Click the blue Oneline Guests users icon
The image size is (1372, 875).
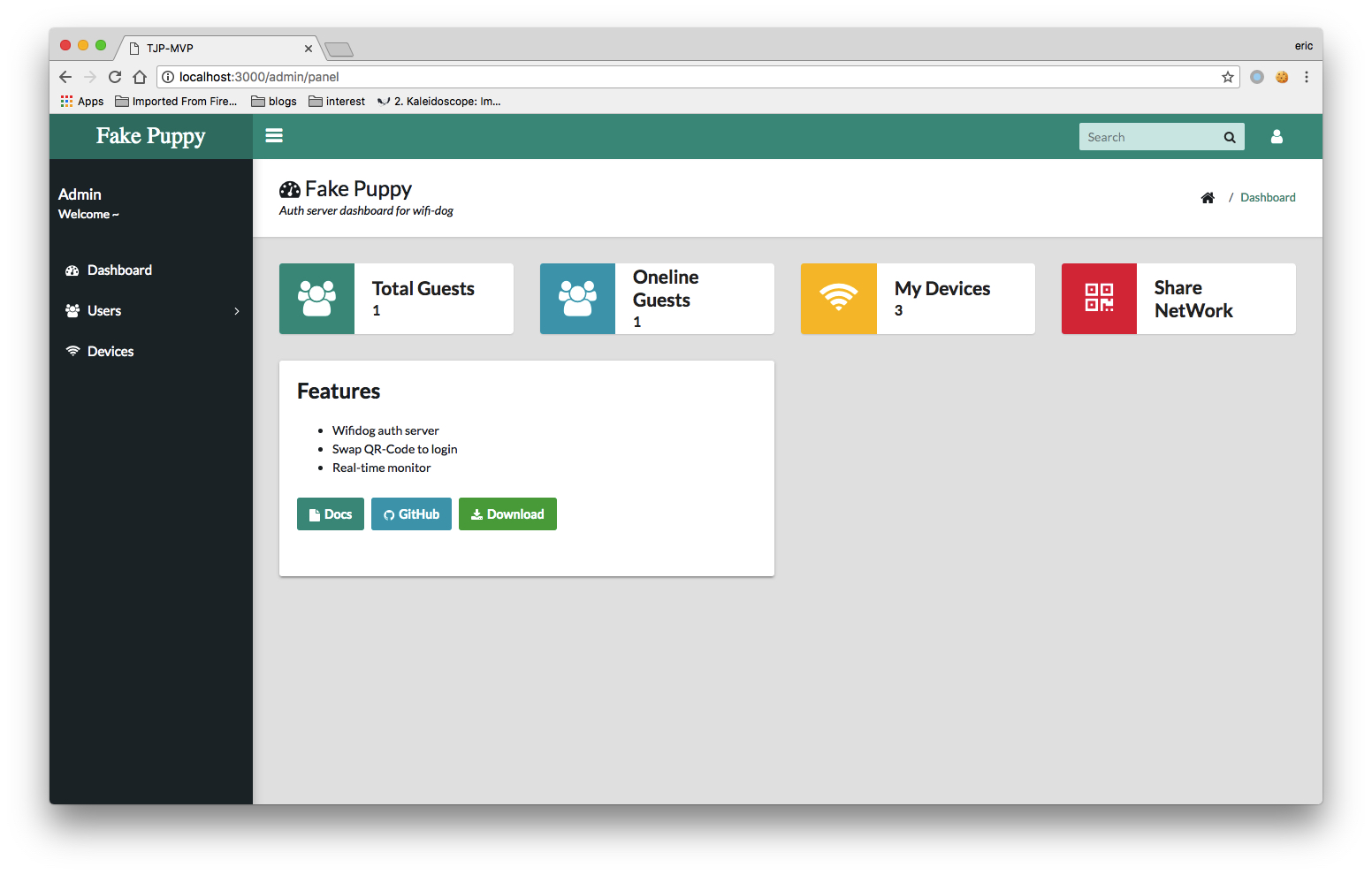pyautogui.click(x=577, y=299)
